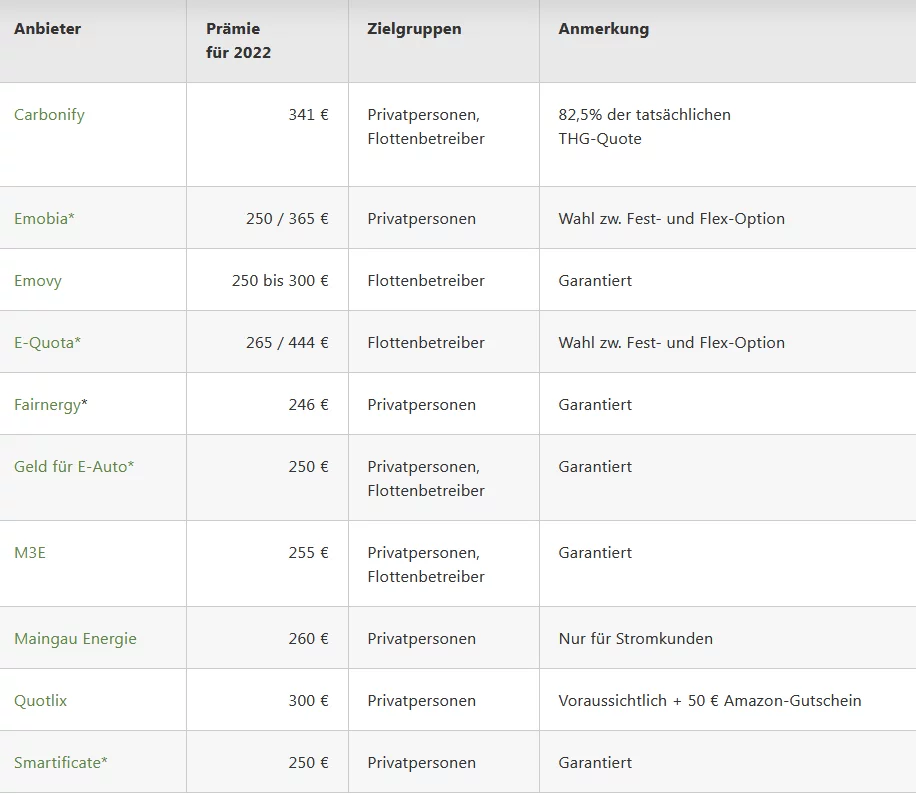Select the Voraussichtlich + 50 € Amazon-Gutschein note

[x=710, y=701]
